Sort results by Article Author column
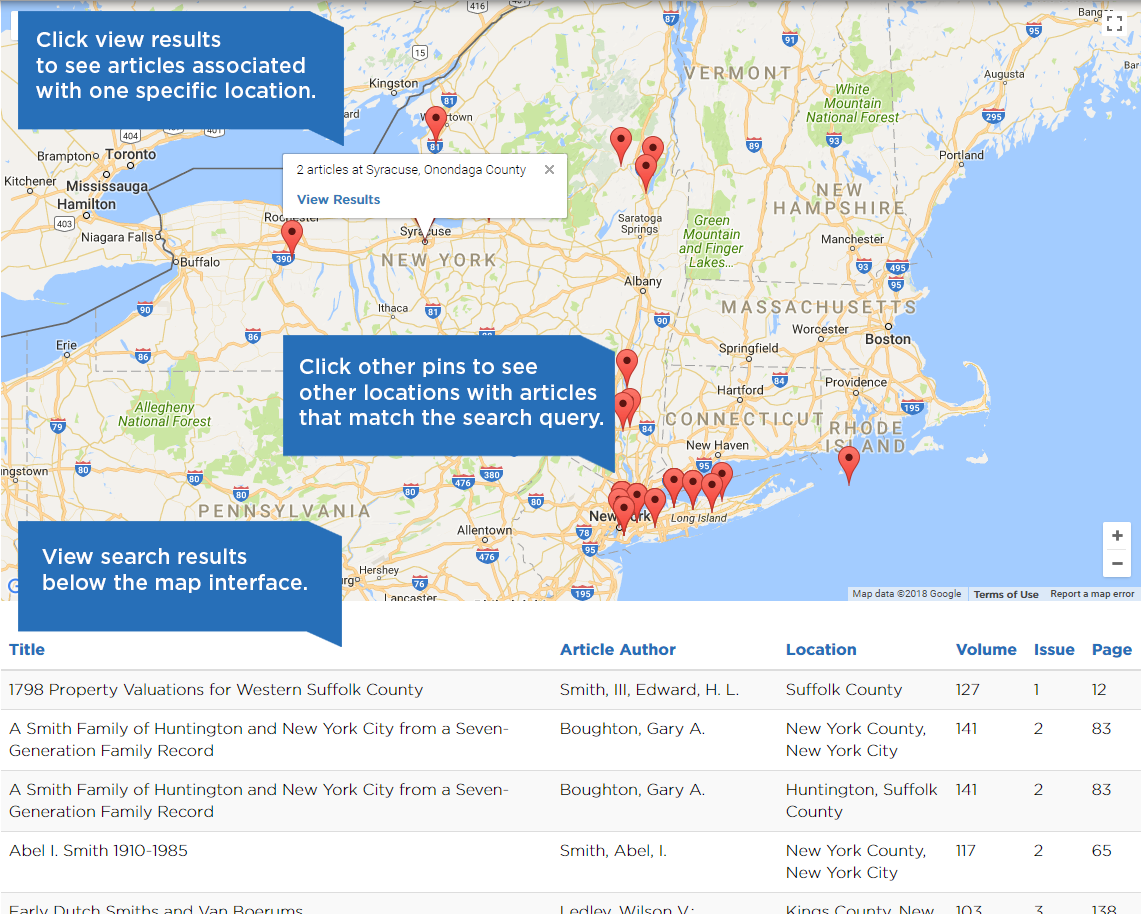Image resolution: width=1141 pixels, height=914 pixels. point(617,649)
